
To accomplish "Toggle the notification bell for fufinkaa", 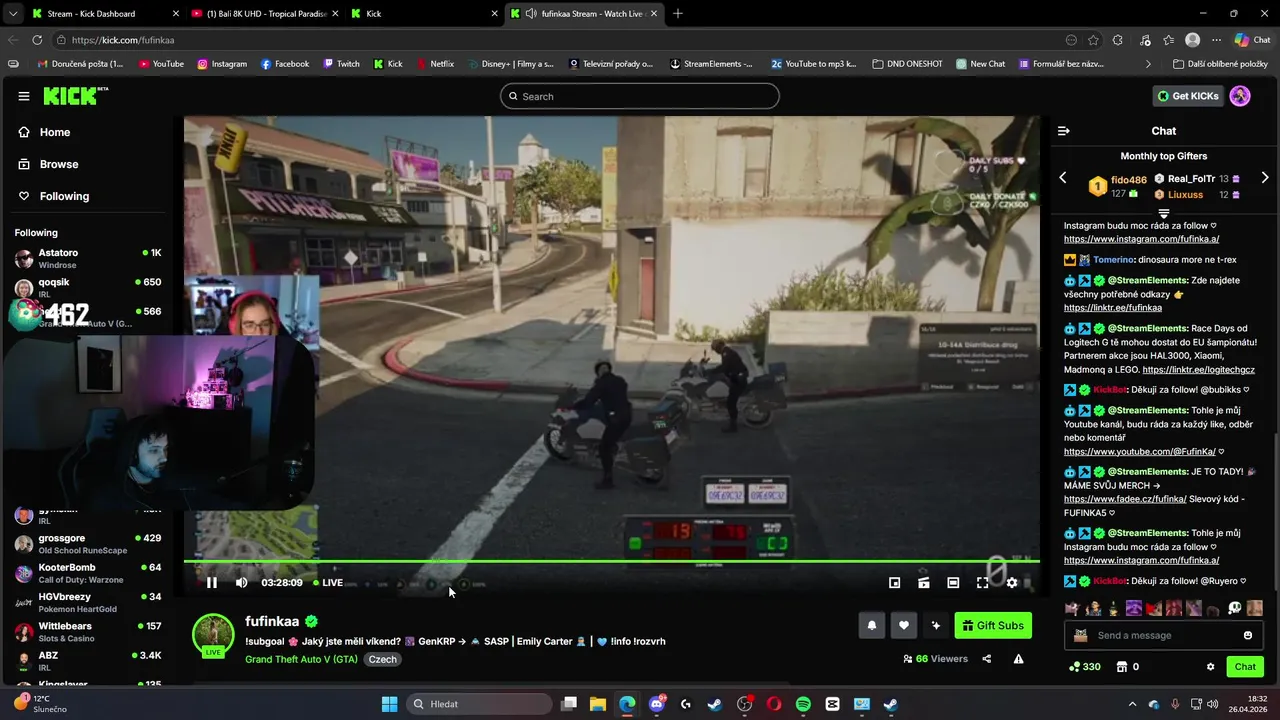I will click(x=871, y=626).
